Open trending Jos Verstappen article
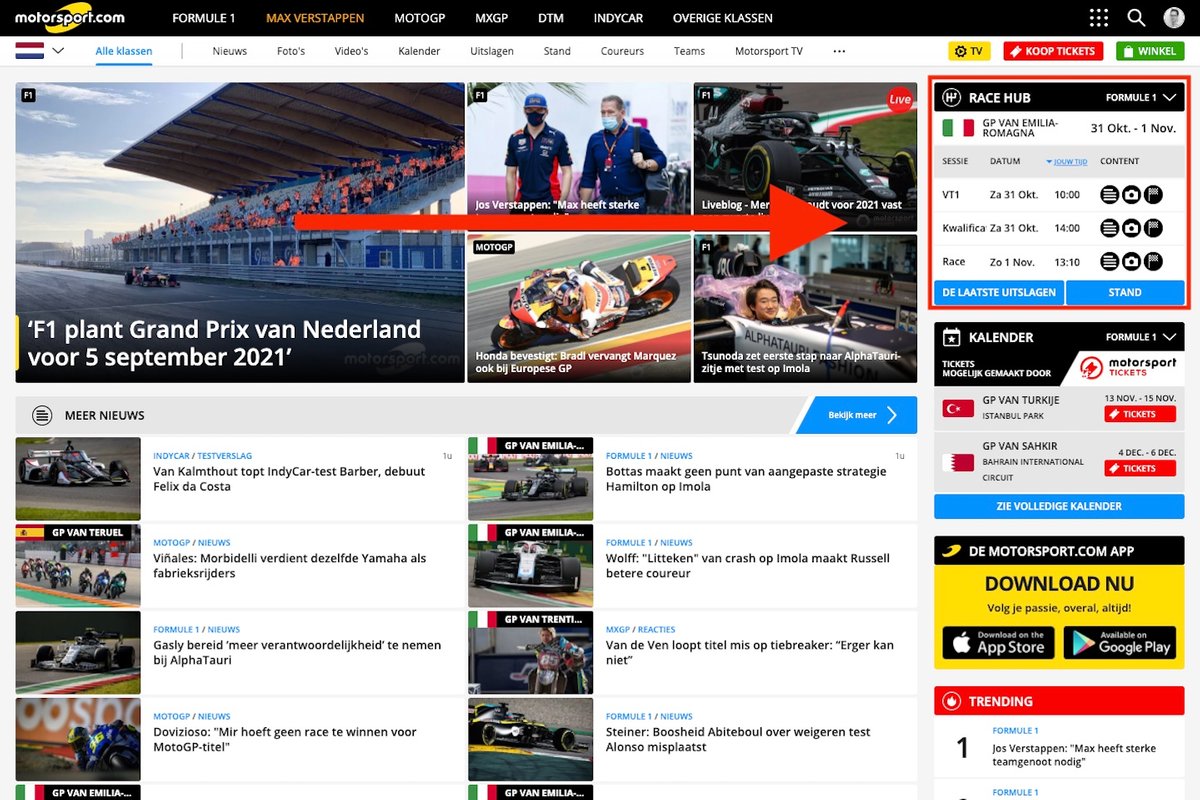Viewport: 1200px width, 800px height. (1073, 755)
